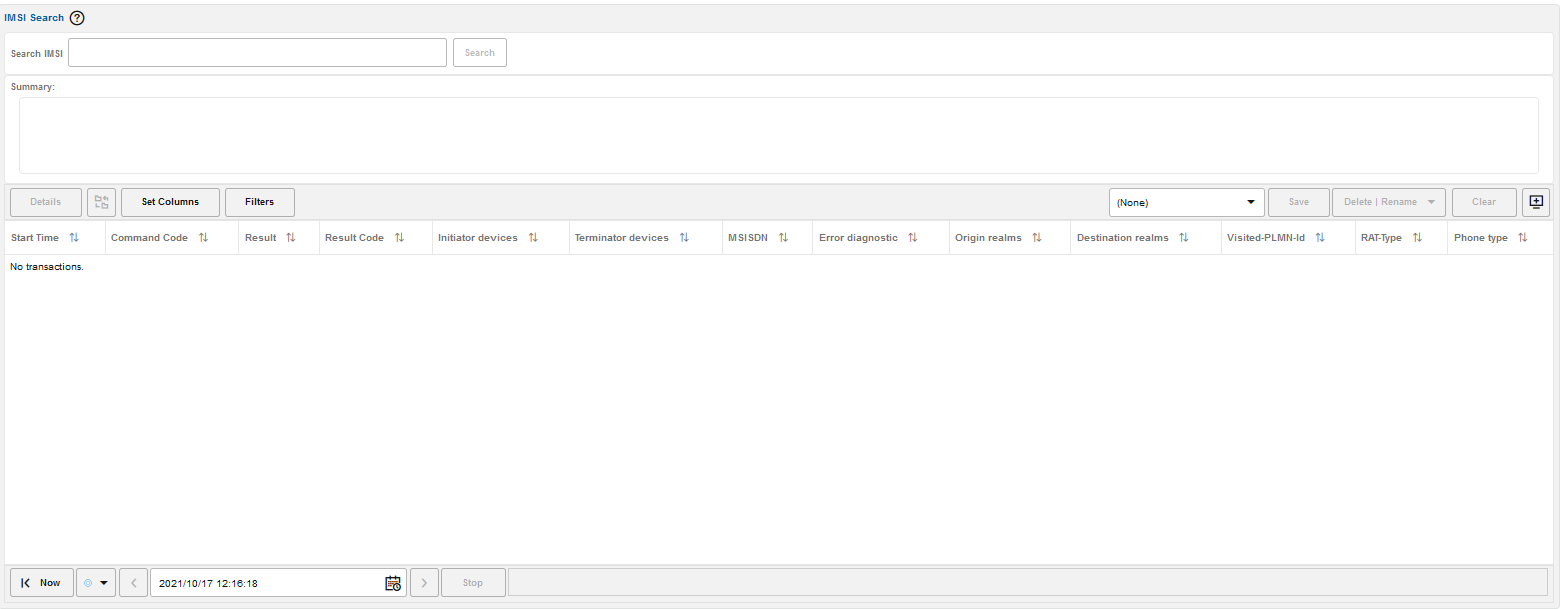Image resolution: width=1567 pixels, height=609 pixels.
Task: Open the (None) saved filter dropdown
Action: pos(1186,202)
